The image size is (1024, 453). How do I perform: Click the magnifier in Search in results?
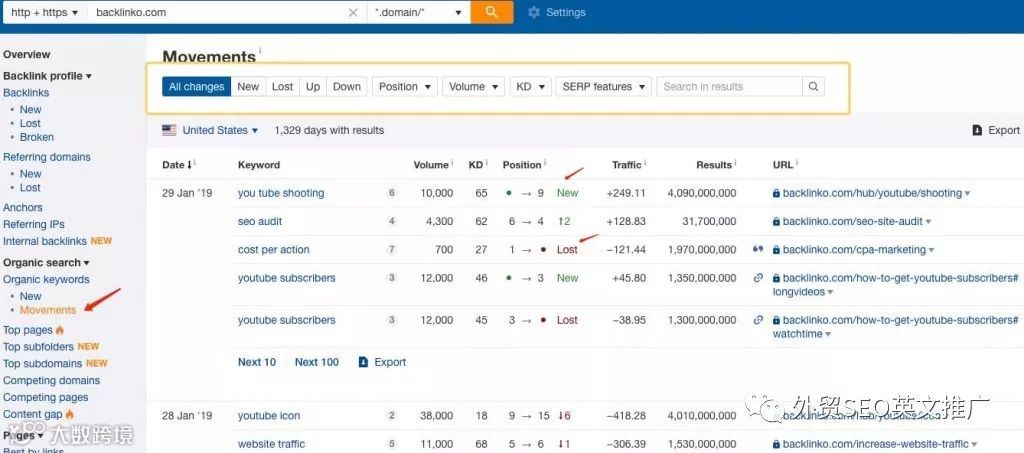pos(813,86)
